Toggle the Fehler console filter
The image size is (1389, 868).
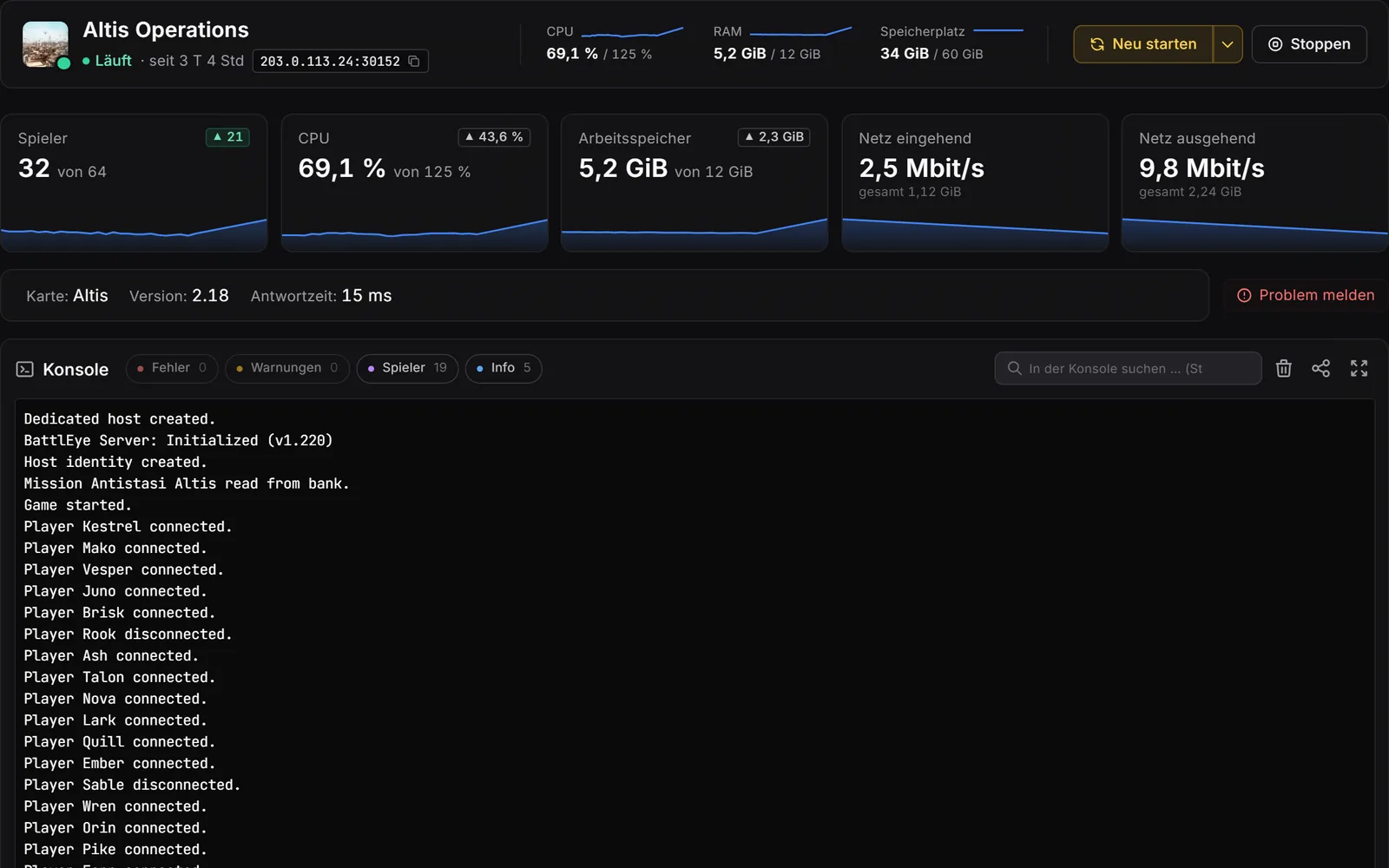pyautogui.click(x=171, y=368)
